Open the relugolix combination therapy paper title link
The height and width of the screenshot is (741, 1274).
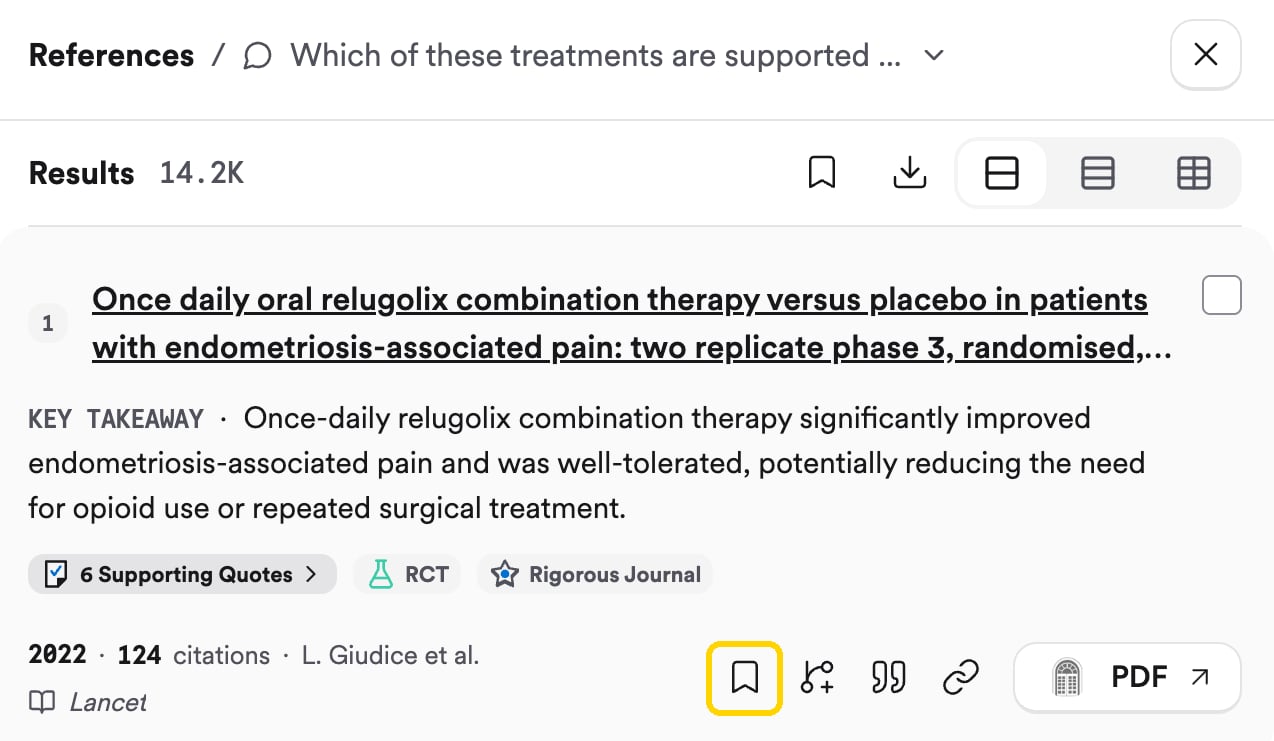pyautogui.click(x=631, y=324)
